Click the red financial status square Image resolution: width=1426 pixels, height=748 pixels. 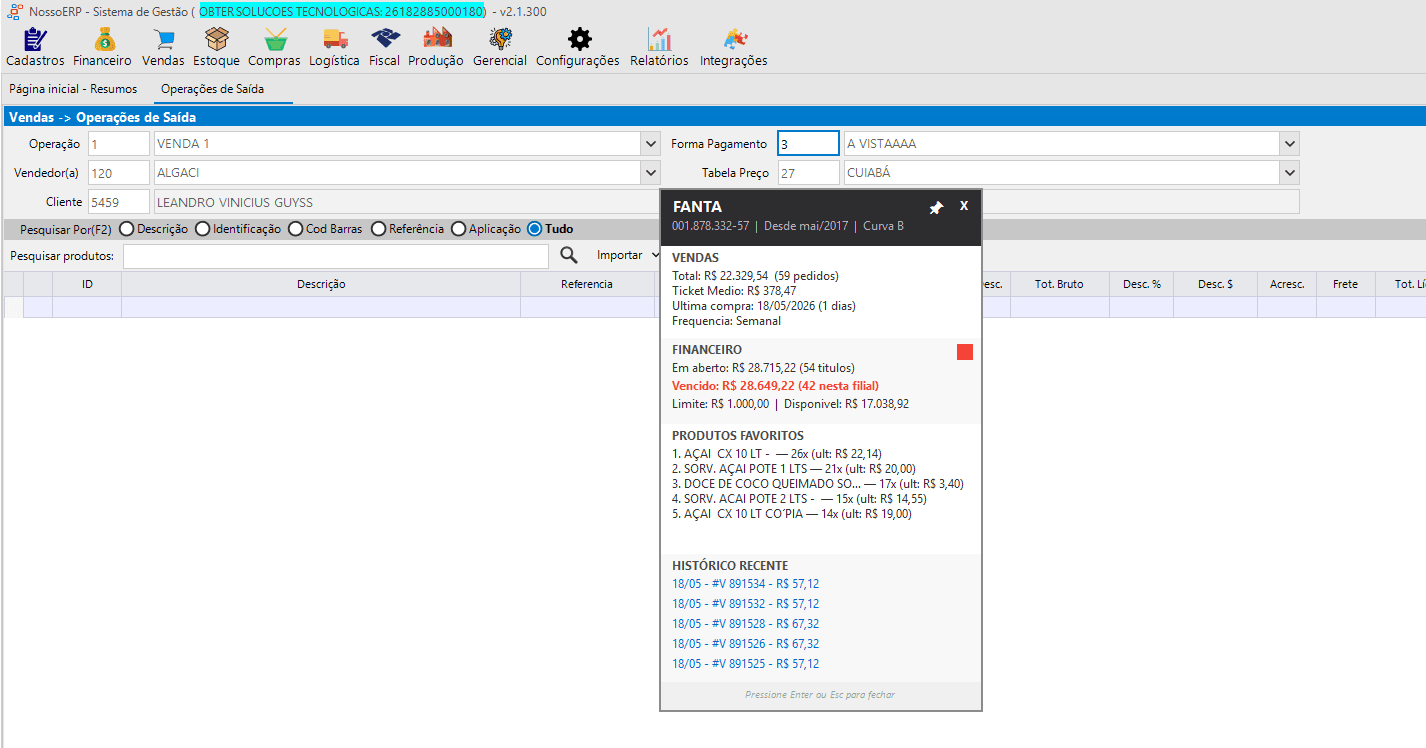(965, 352)
